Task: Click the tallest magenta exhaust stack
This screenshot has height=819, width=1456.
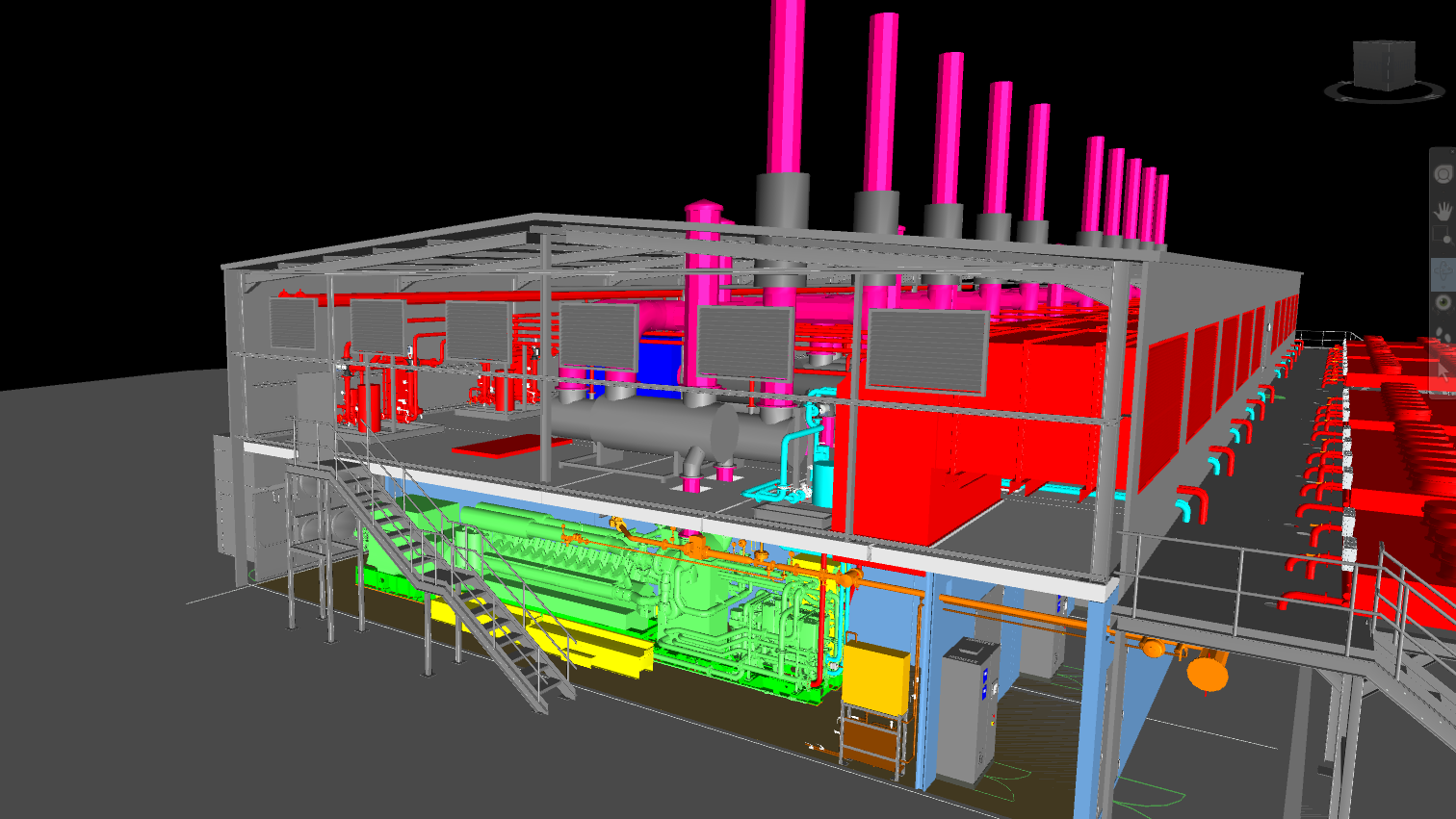Action: coord(787,87)
